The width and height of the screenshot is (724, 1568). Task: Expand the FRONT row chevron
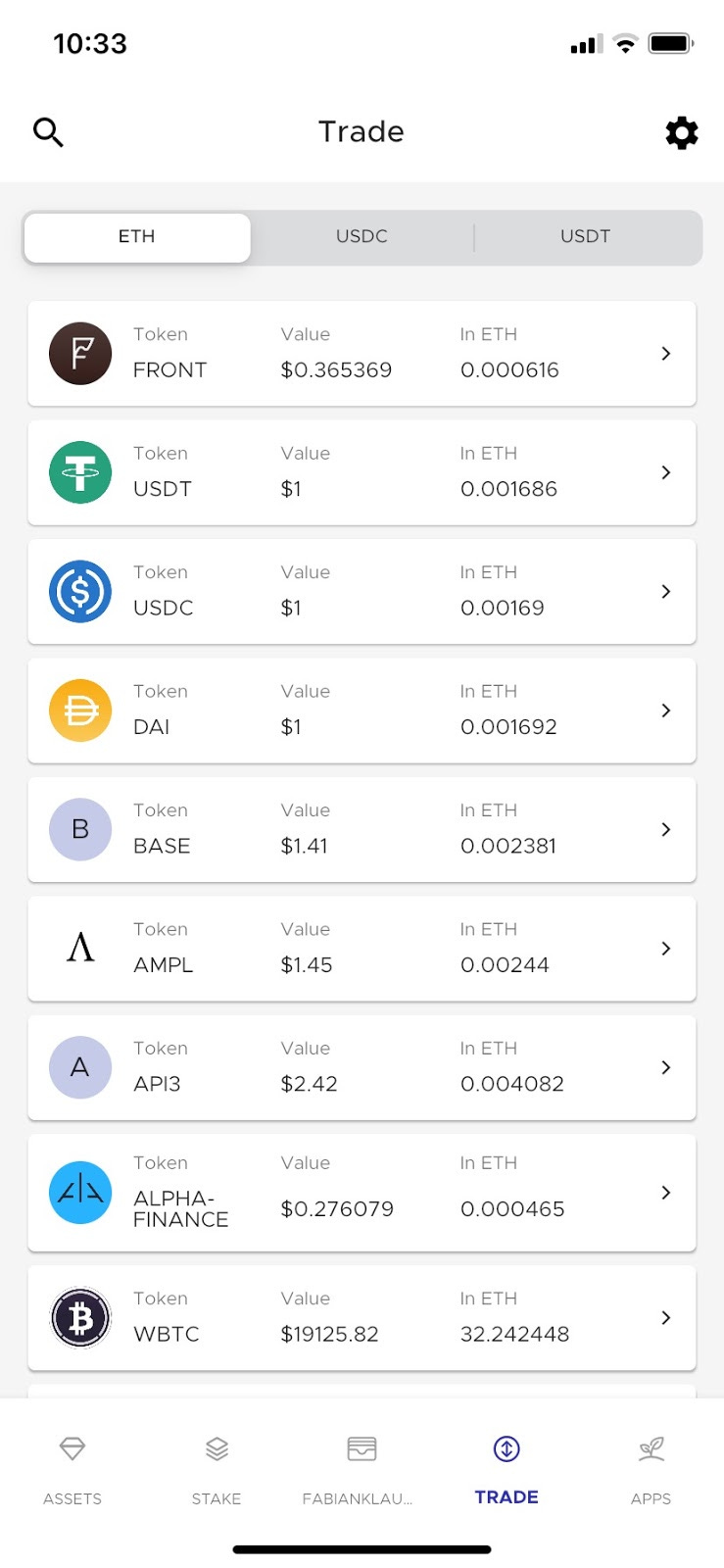666,353
